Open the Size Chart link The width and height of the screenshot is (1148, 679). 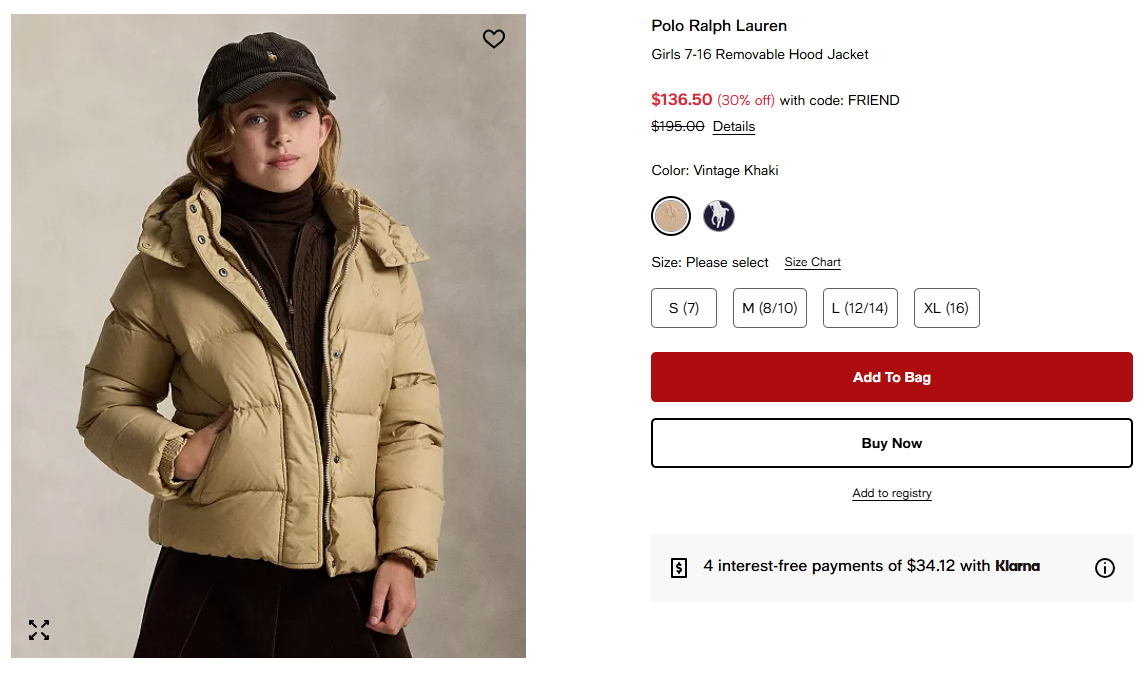click(812, 262)
